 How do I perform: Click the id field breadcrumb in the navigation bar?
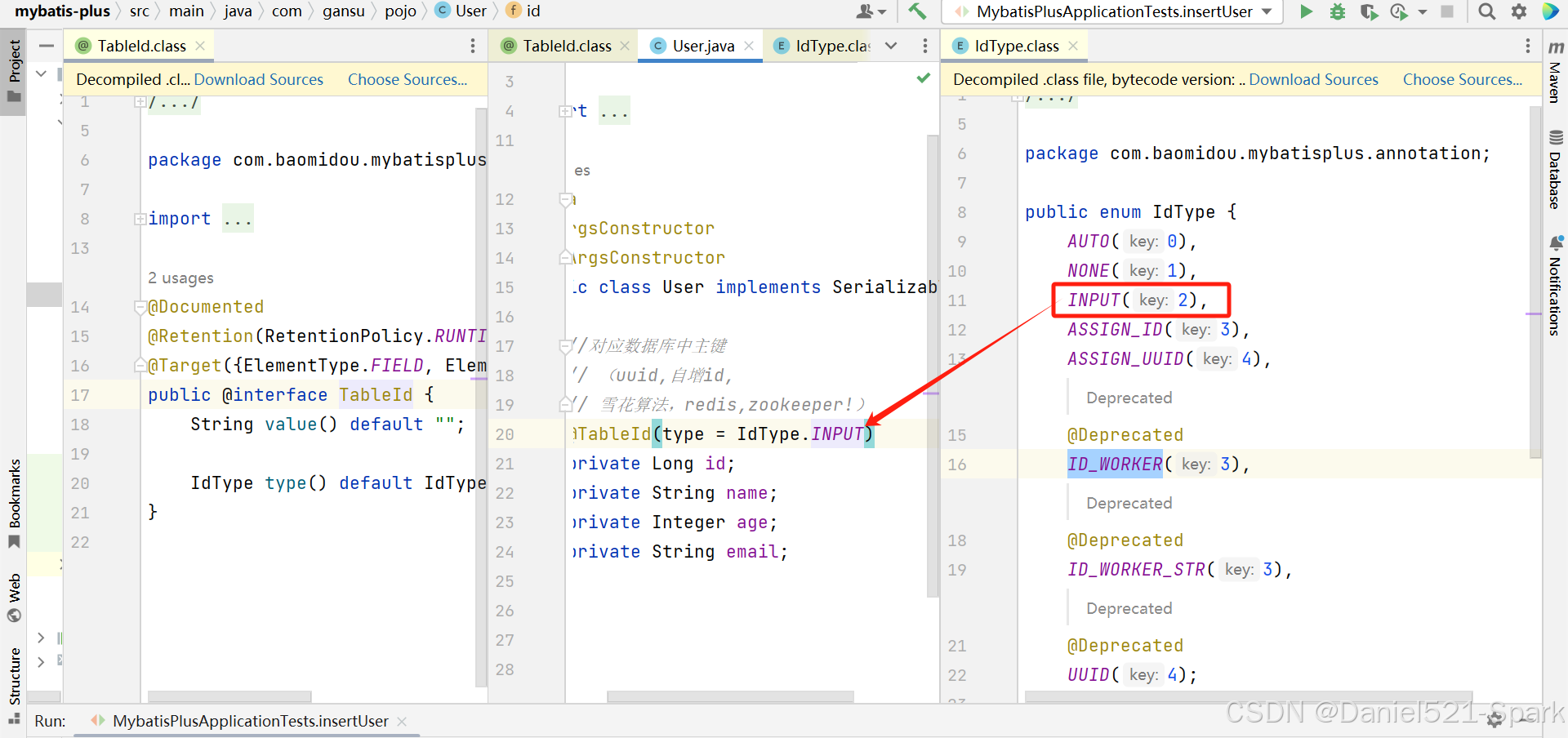point(523,11)
